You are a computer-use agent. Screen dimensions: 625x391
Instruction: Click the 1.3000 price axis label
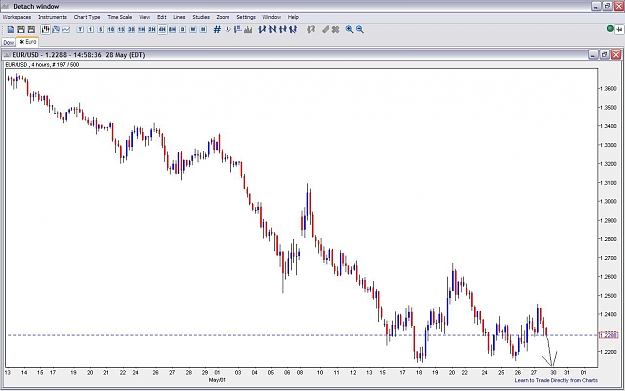[x=609, y=201]
